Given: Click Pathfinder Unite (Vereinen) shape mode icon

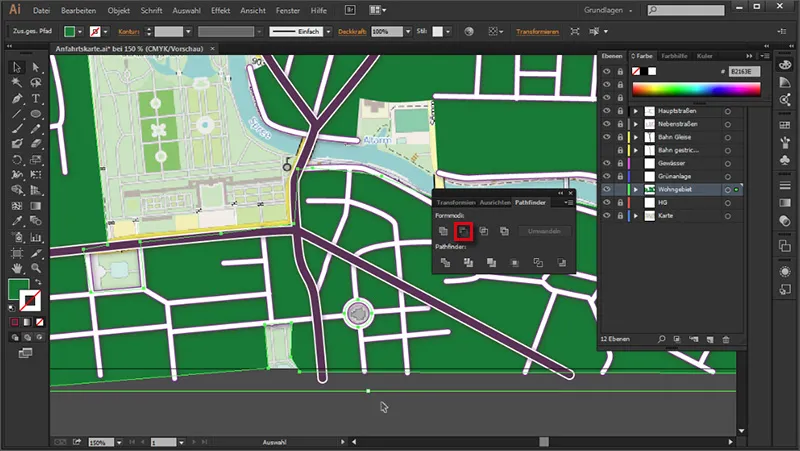Looking at the screenshot, I should pyautogui.click(x=443, y=232).
